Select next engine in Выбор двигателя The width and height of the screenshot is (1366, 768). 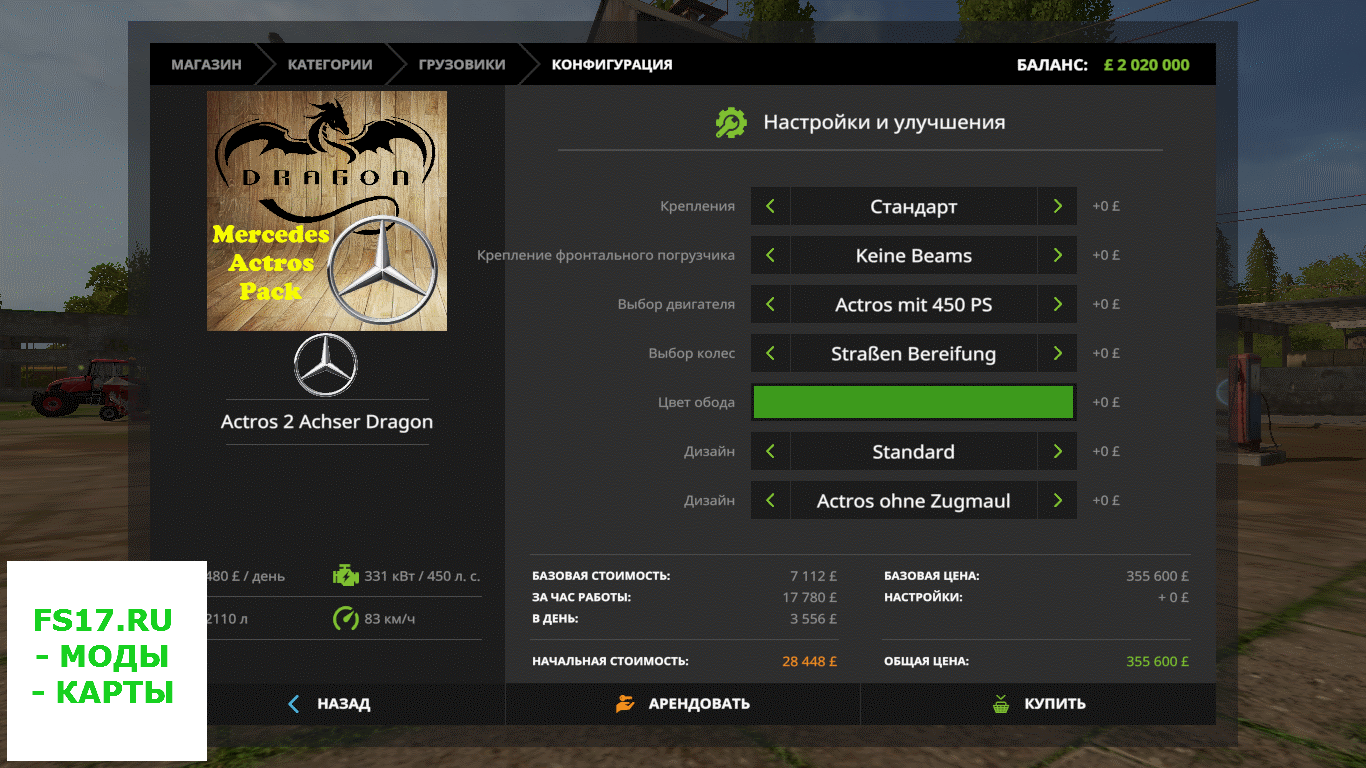click(x=1057, y=304)
